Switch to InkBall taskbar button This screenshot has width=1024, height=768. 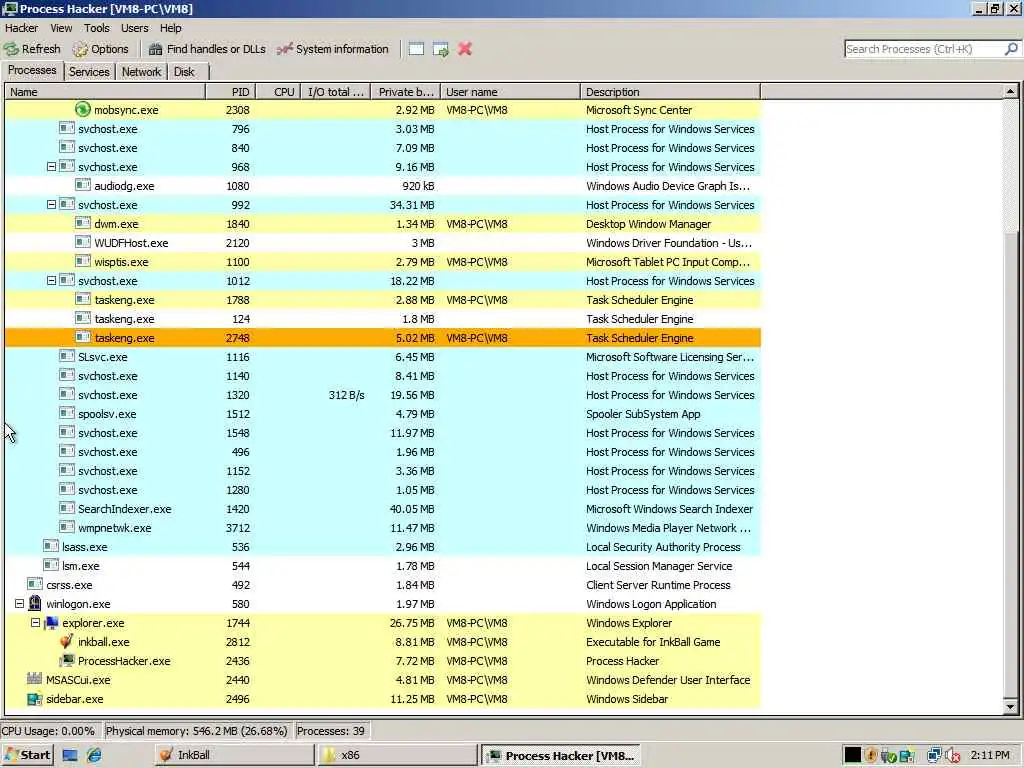tap(234, 755)
